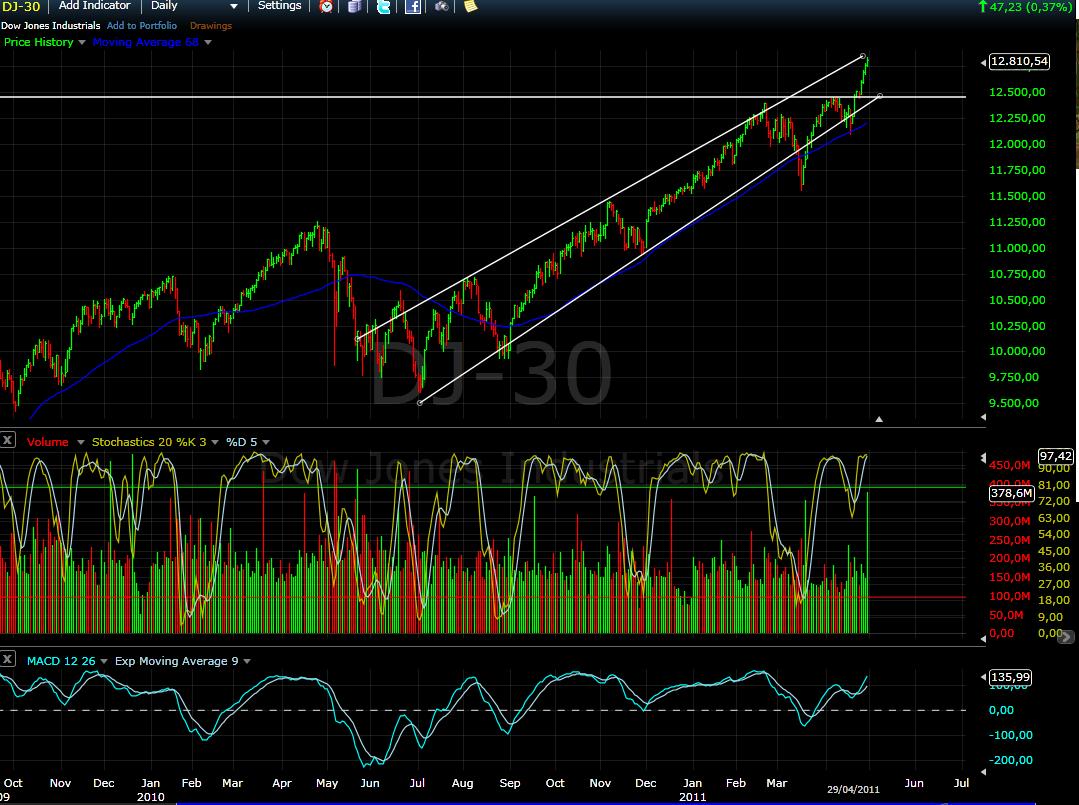This screenshot has width=1079, height=805.
Task: Expand the Volume indicator dropdown arrow
Action: (81, 442)
